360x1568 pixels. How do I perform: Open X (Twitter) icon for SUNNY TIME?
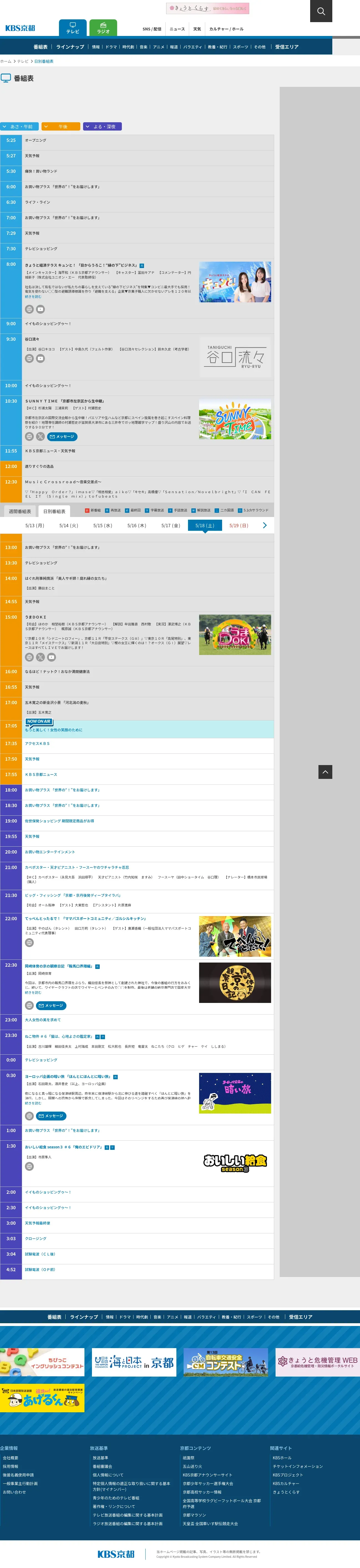pyautogui.click(x=40, y=436)
